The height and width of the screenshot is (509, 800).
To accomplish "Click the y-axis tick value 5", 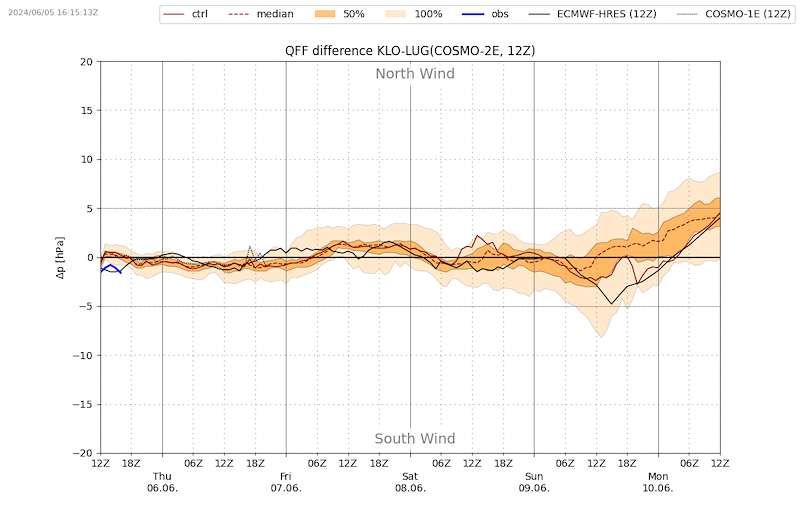I will coord(90,209).
